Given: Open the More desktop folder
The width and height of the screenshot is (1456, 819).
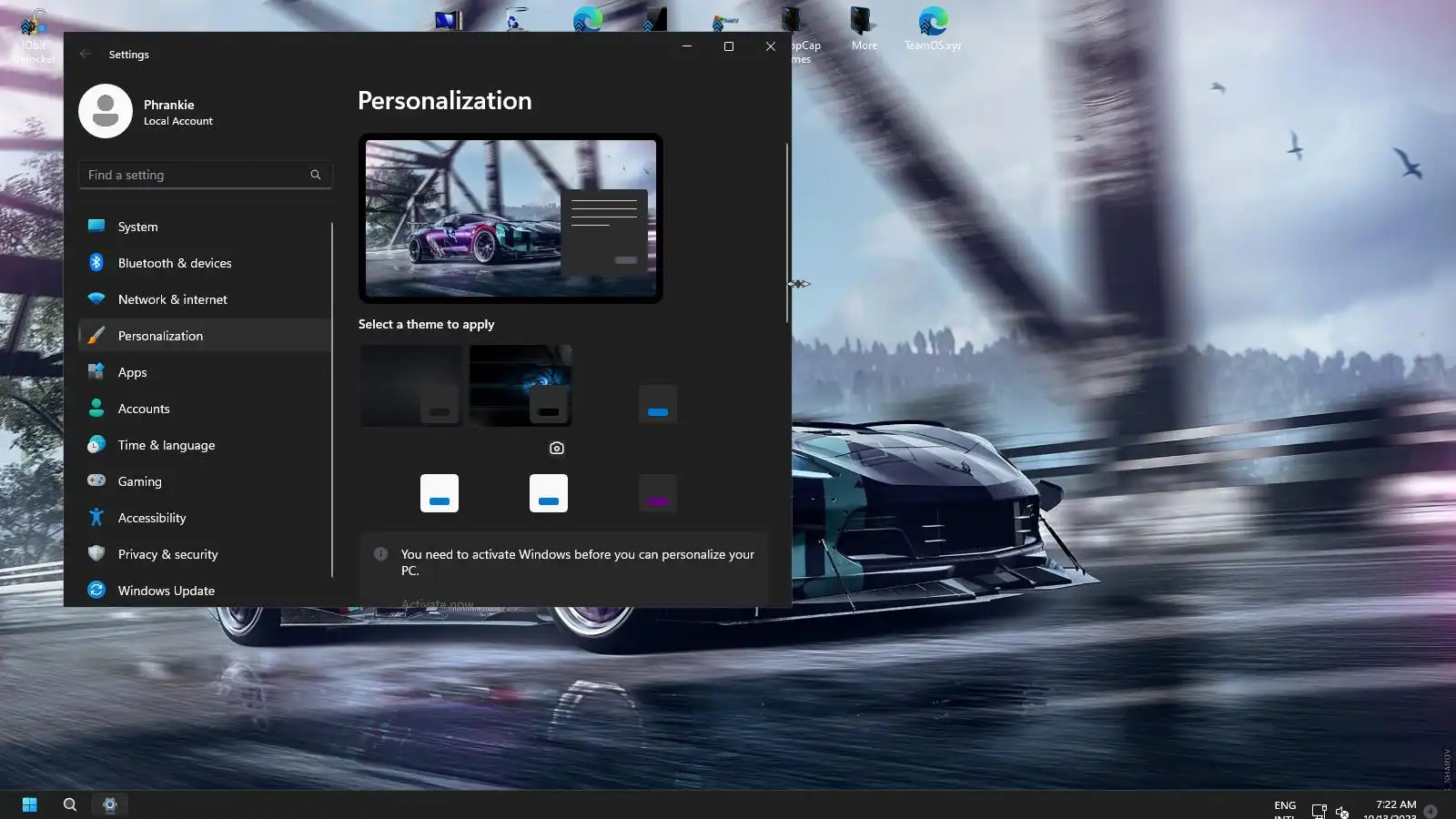Looking at the screenshot, I should click(864, 28).
